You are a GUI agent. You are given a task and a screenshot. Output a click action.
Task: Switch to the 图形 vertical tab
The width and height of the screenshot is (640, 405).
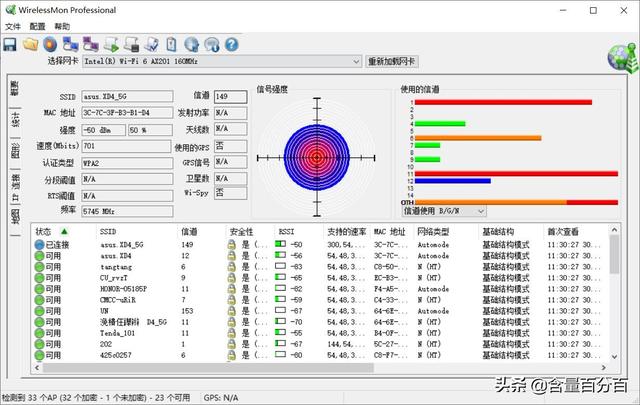point(15,151)
